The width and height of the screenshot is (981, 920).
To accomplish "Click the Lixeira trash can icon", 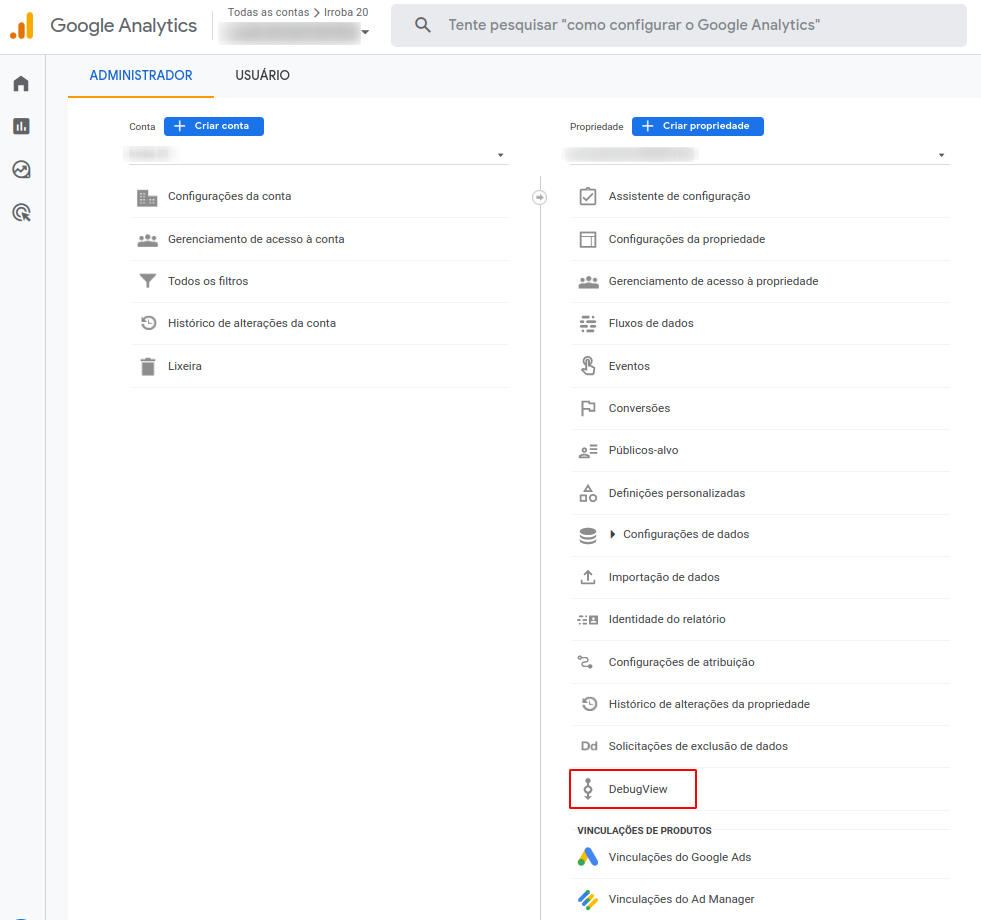I will (x=148, y=366).
